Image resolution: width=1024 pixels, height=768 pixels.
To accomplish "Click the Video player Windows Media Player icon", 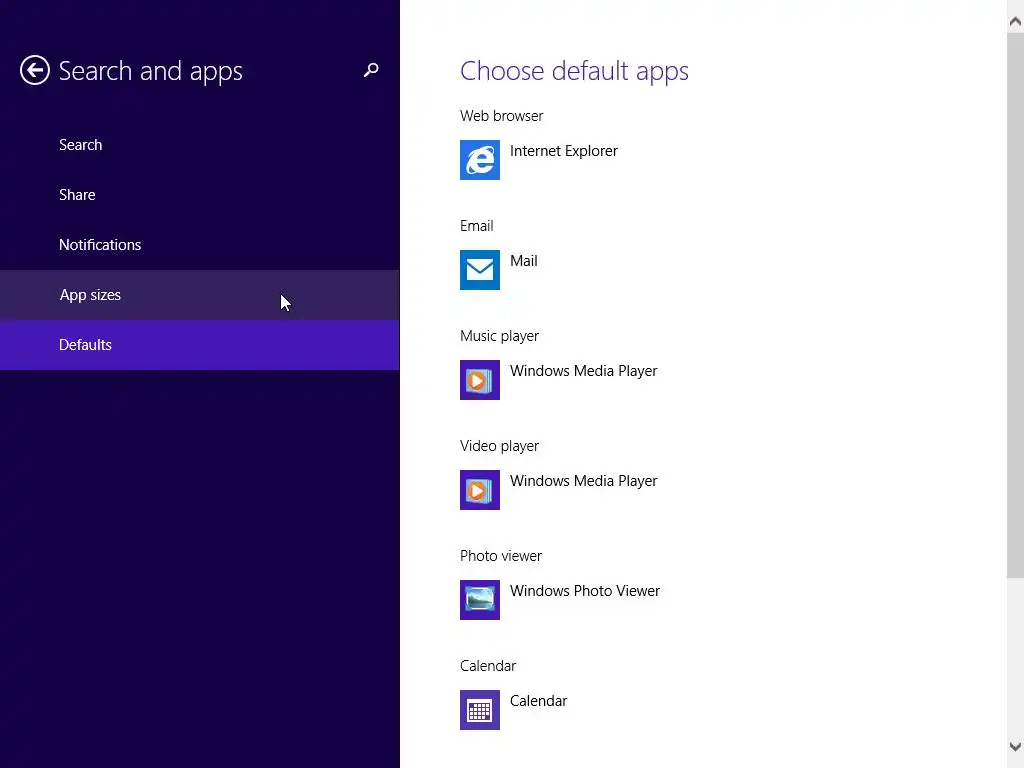I will pos(479,490).
